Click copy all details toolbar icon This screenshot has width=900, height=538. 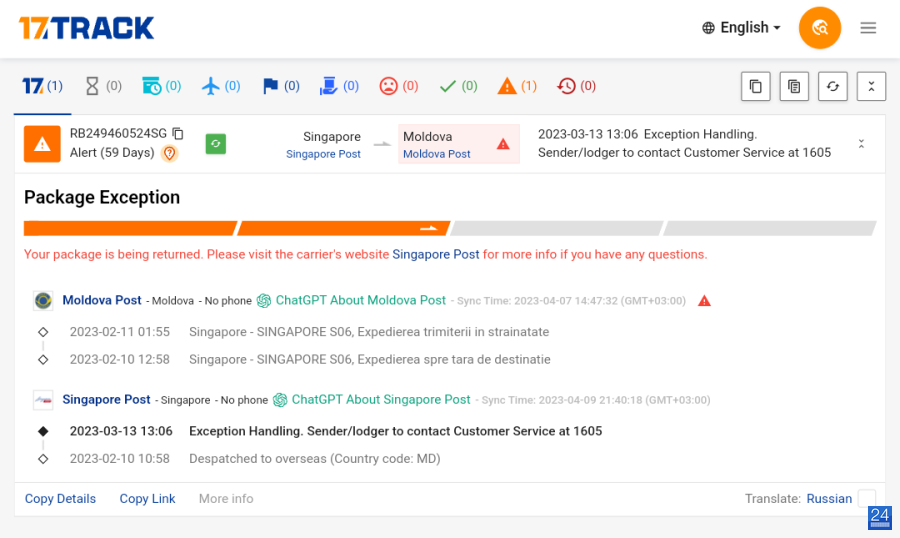(794, 86)
